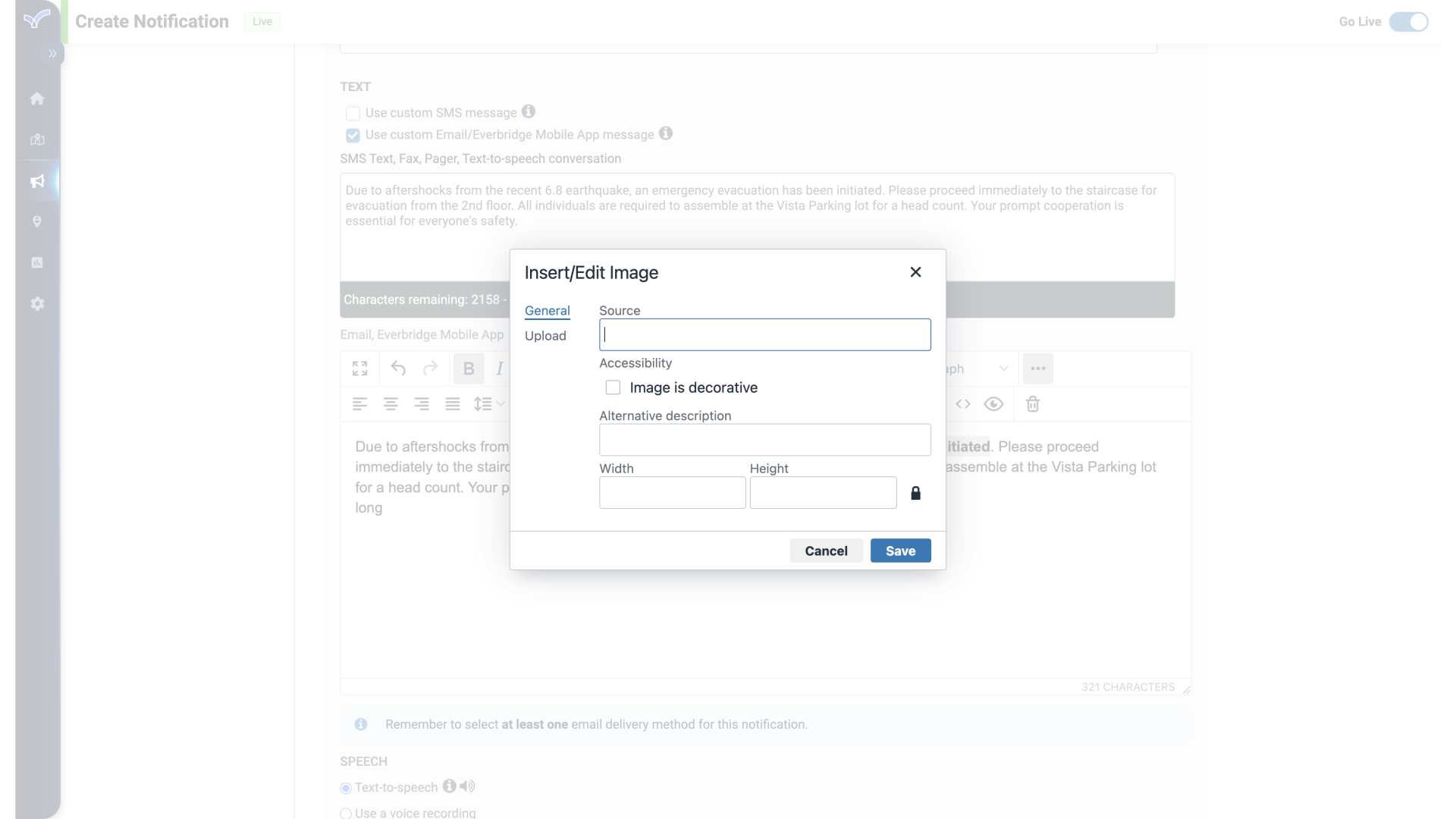
Task: Enable Go Live toggle switch
Action: (1409, 21)
